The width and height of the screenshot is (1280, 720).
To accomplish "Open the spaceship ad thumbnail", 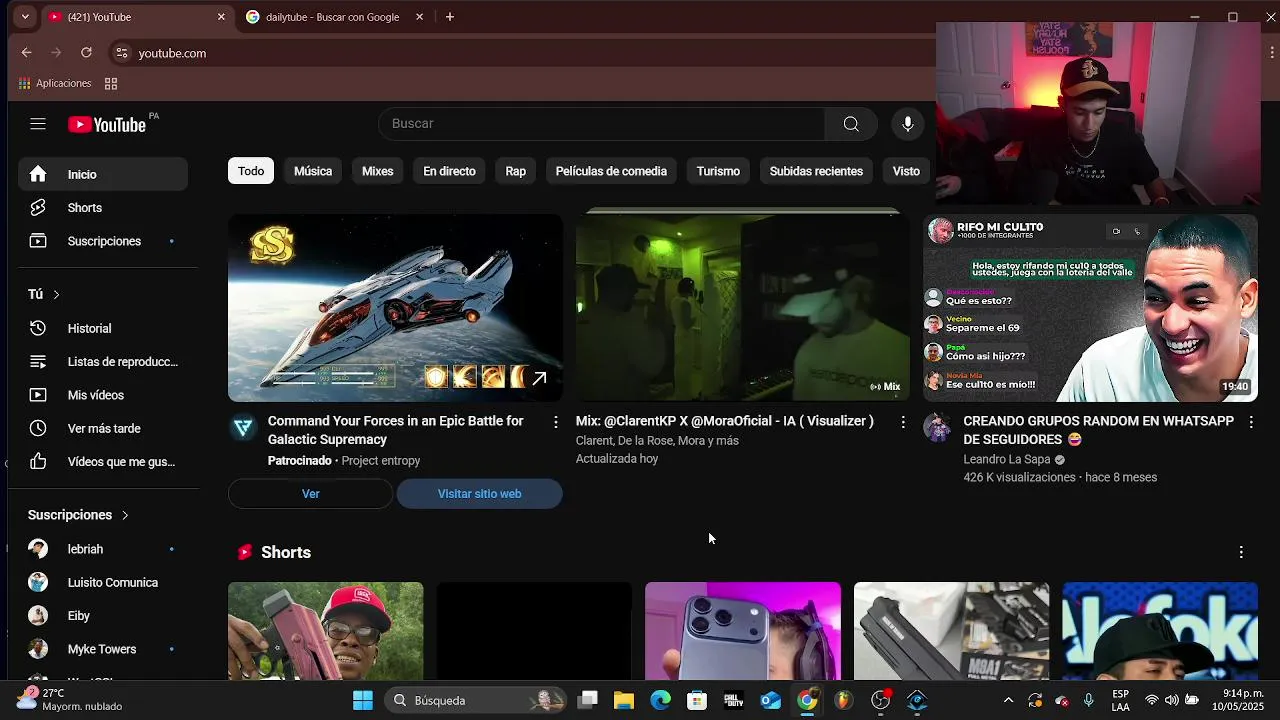I will coord(395,308).
